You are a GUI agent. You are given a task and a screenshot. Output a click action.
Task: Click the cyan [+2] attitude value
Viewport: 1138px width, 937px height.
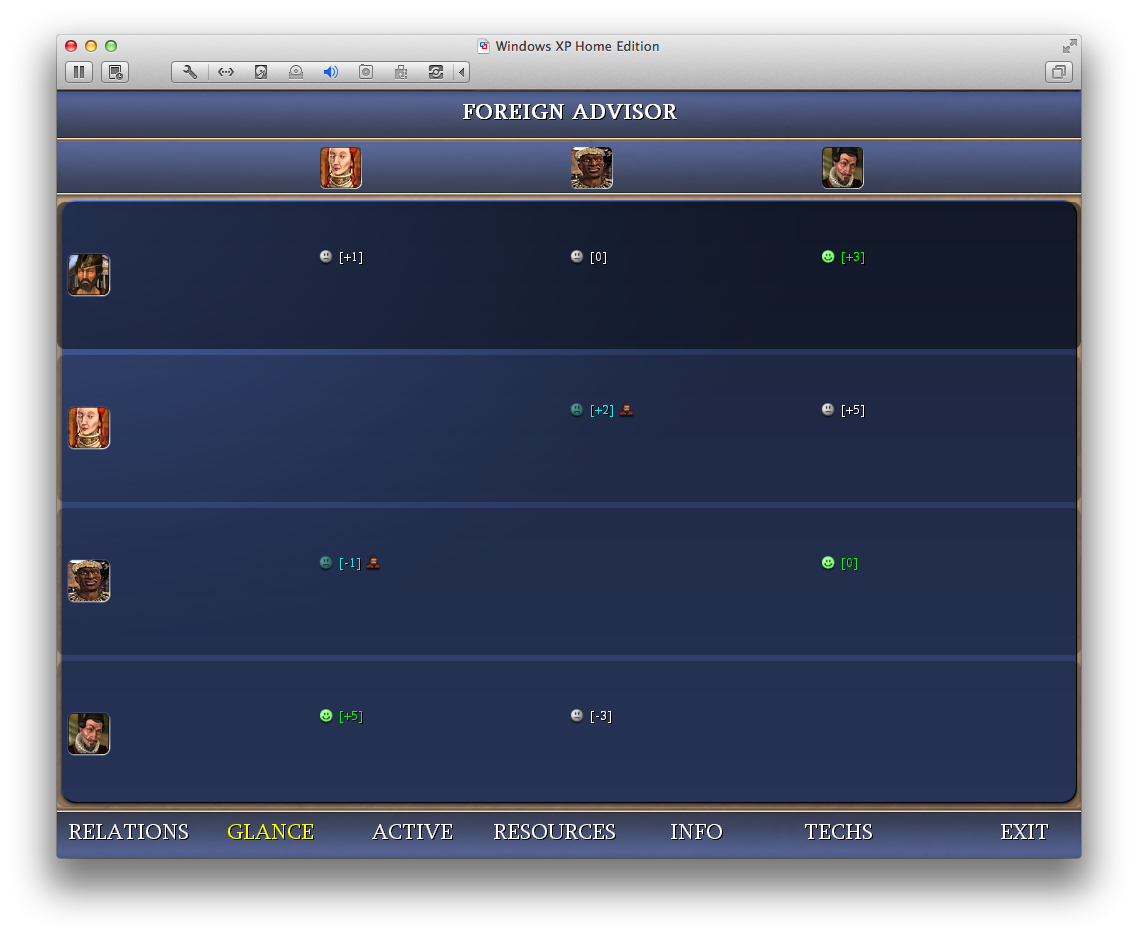602,410
